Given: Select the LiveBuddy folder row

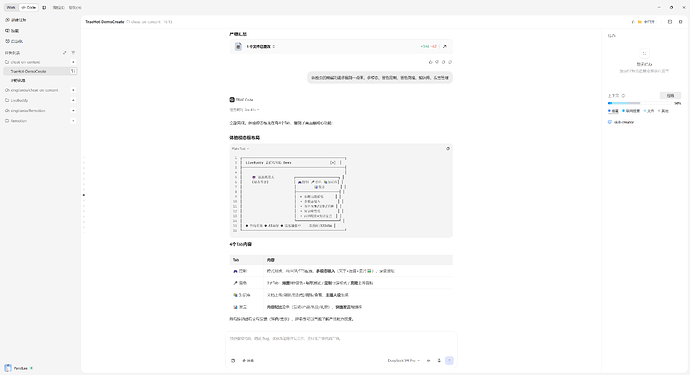Looking at the screenshot, I should pyautogui.click(x=40, y=100).
